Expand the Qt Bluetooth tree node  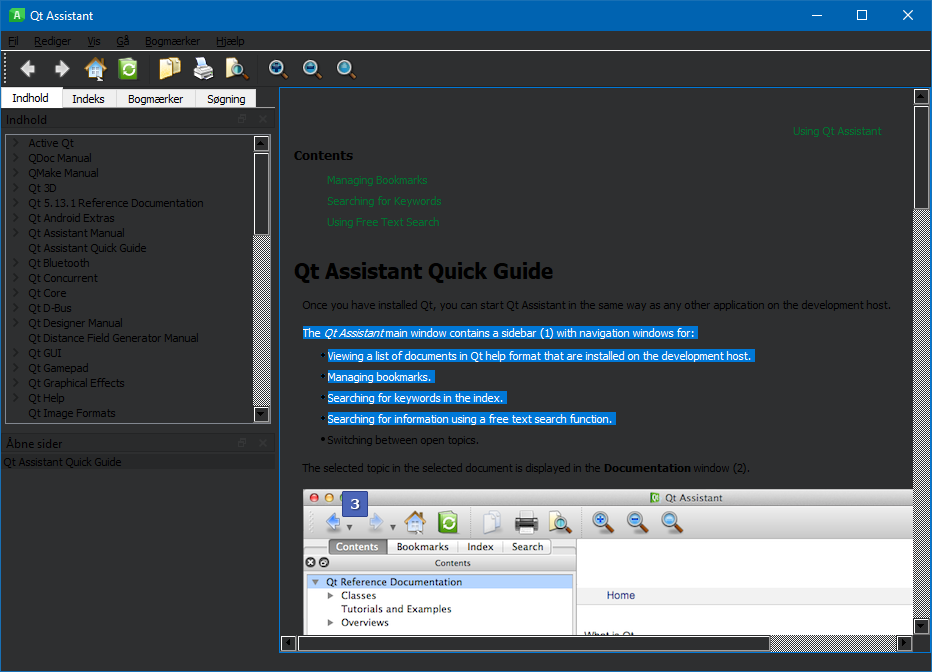pyautogui.click(x=16, y=263)
